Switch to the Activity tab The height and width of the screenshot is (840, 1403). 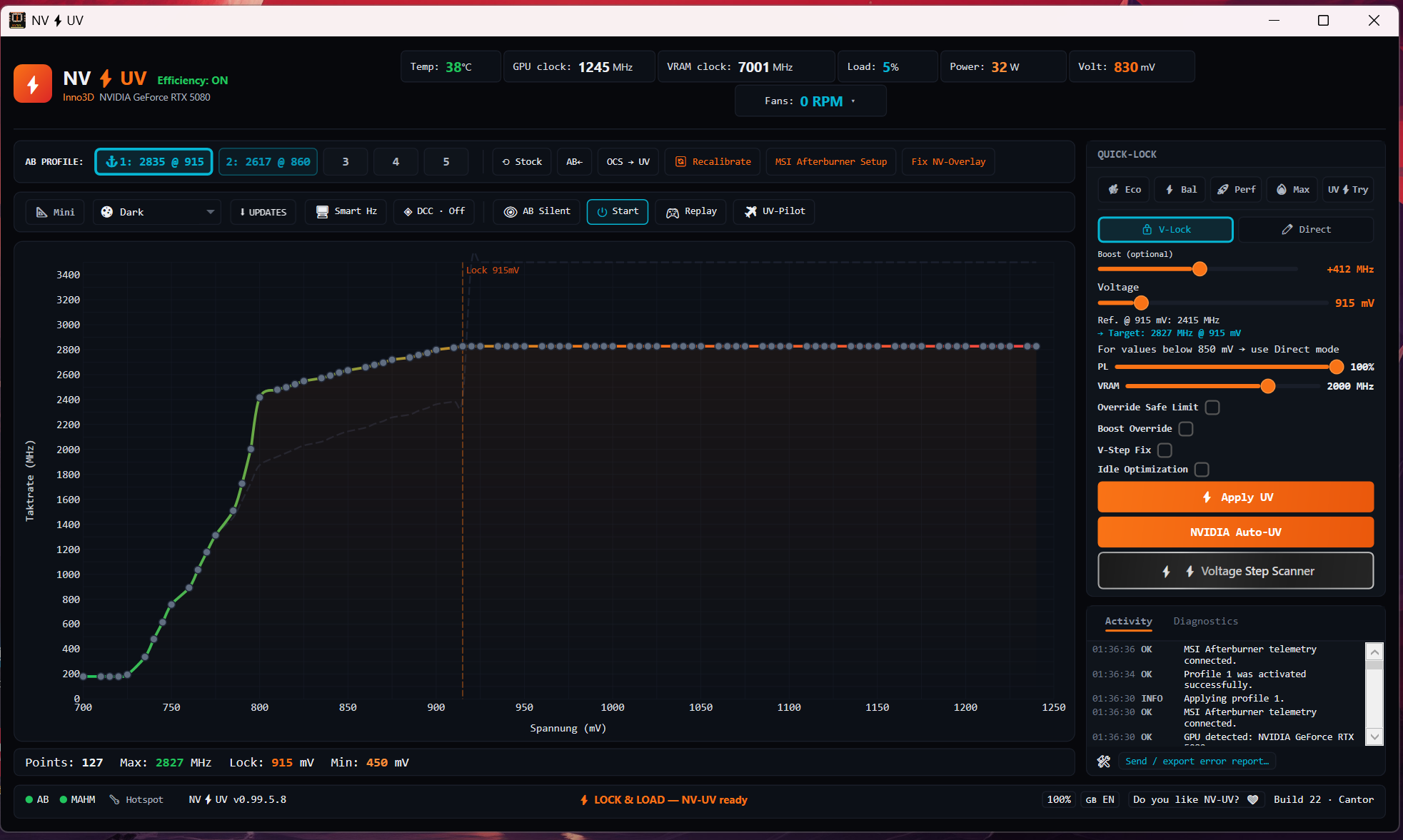[x=1128, y=622]
